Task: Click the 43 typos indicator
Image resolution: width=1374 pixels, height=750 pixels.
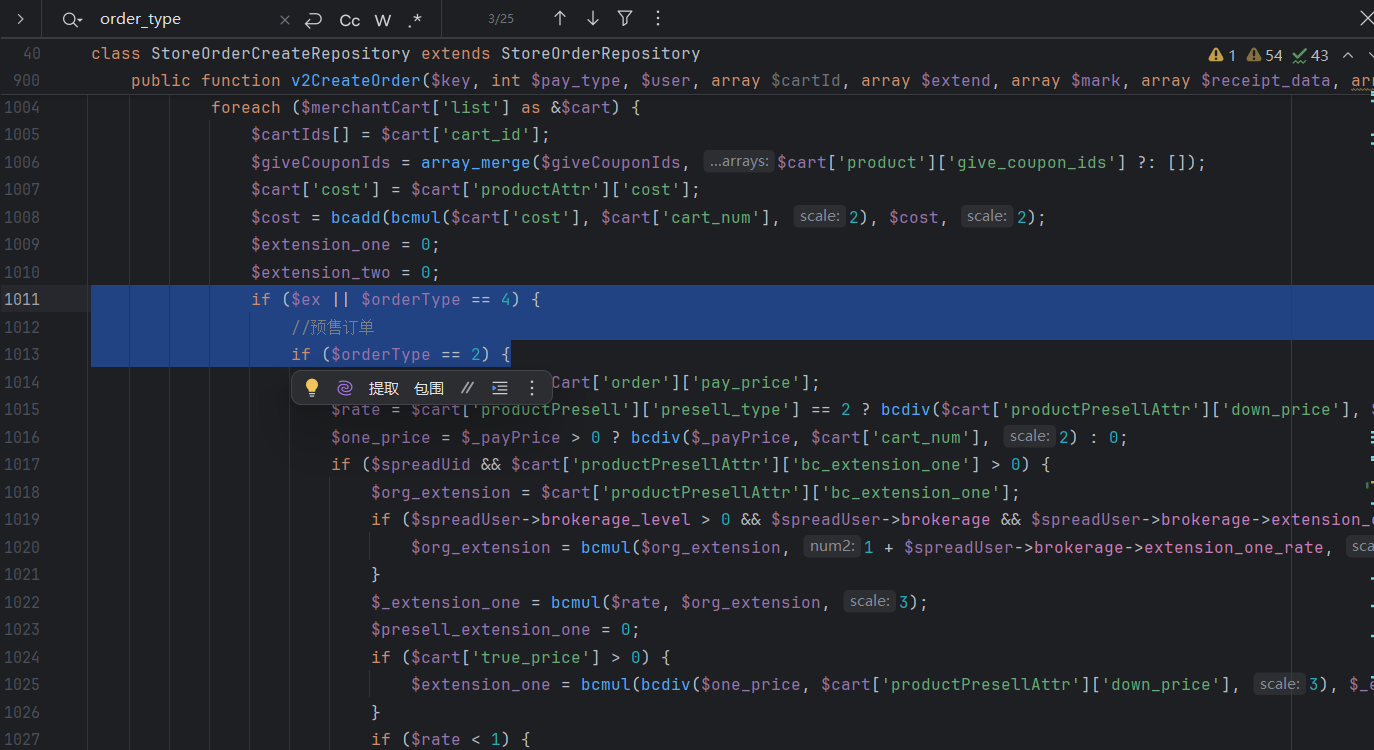Action: pyautogui.click(x=1310, y=55)
